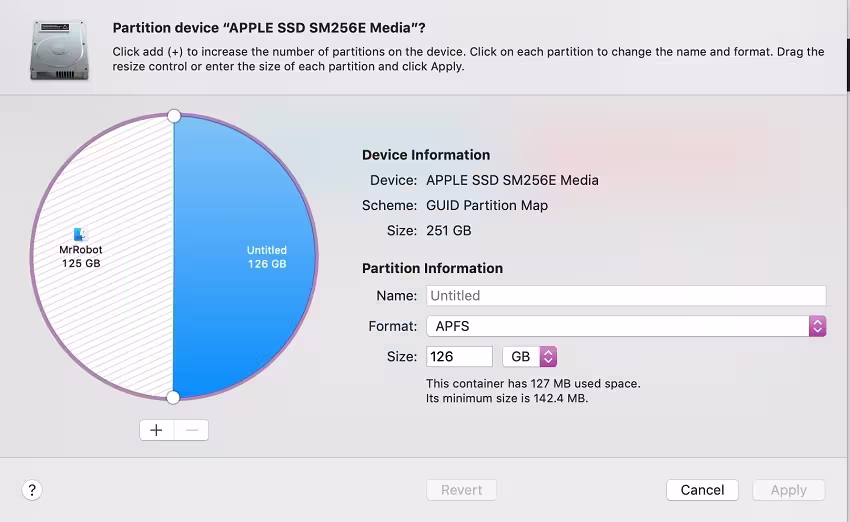Click the top resize handle on the pie chart
This screenshot has width=850, height=522.
coord(174,116)
